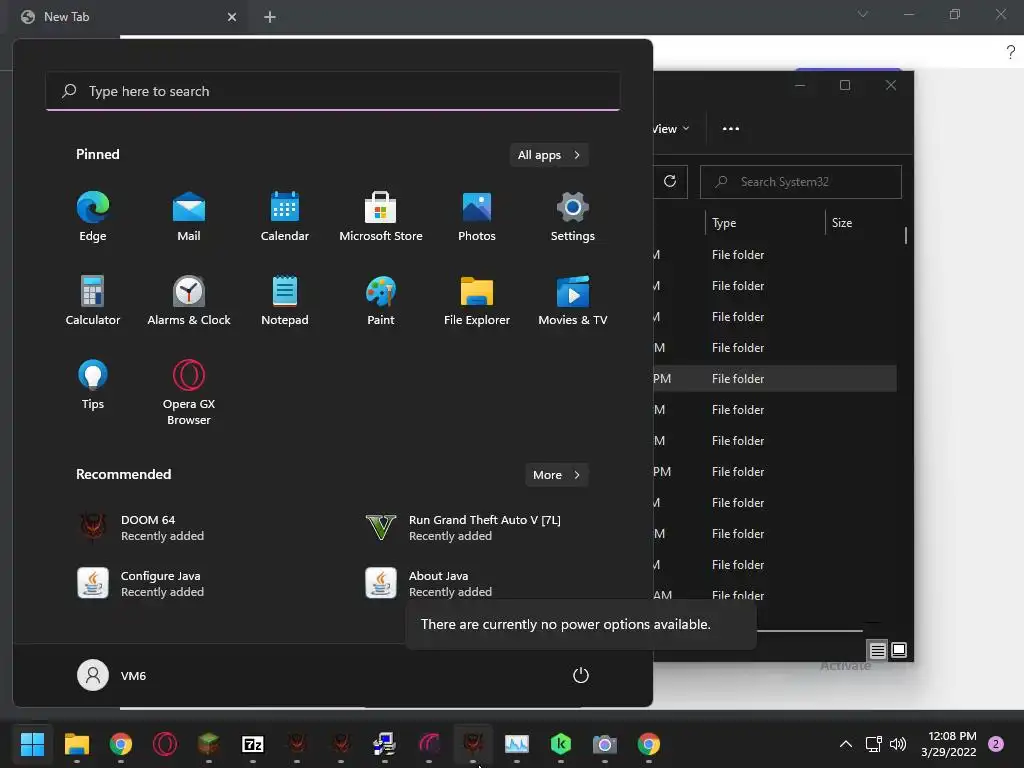Close the New Tab tab
1024x768 pixels.
[x=232, y=17]
